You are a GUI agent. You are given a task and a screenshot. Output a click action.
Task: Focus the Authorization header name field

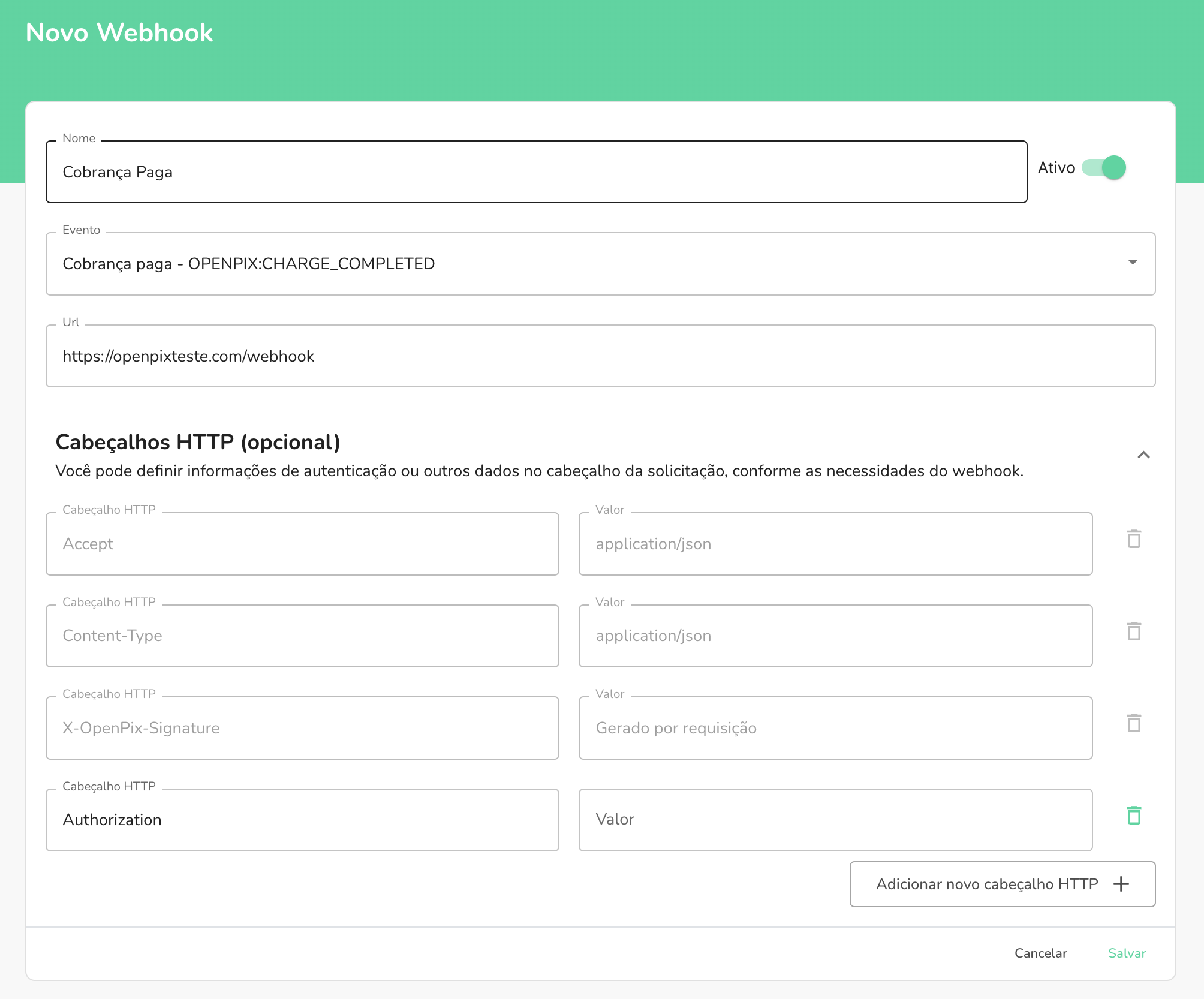click(x=302, y=820)
